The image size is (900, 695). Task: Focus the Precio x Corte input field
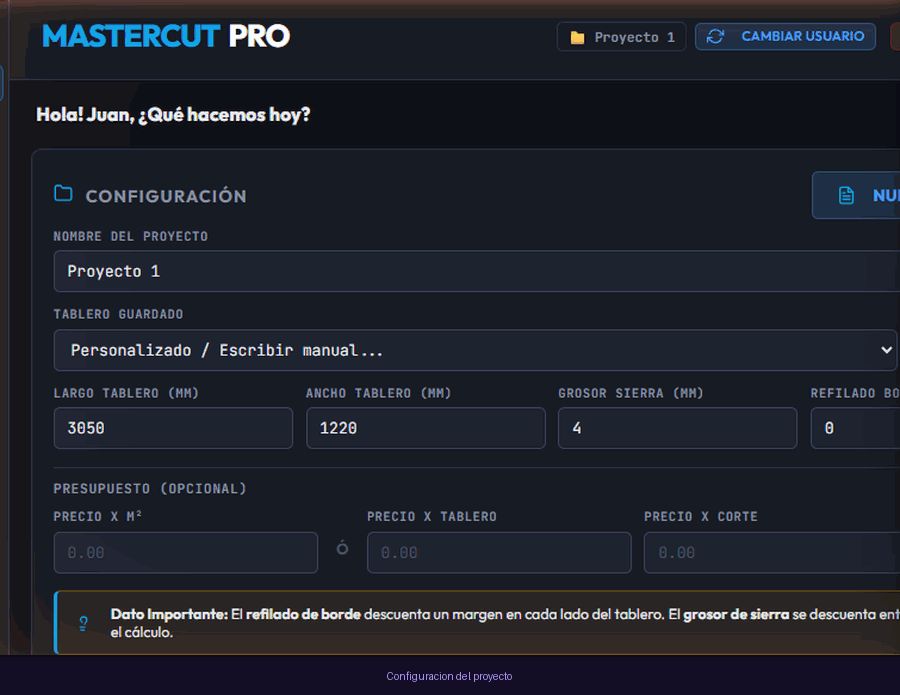point(772,553)
